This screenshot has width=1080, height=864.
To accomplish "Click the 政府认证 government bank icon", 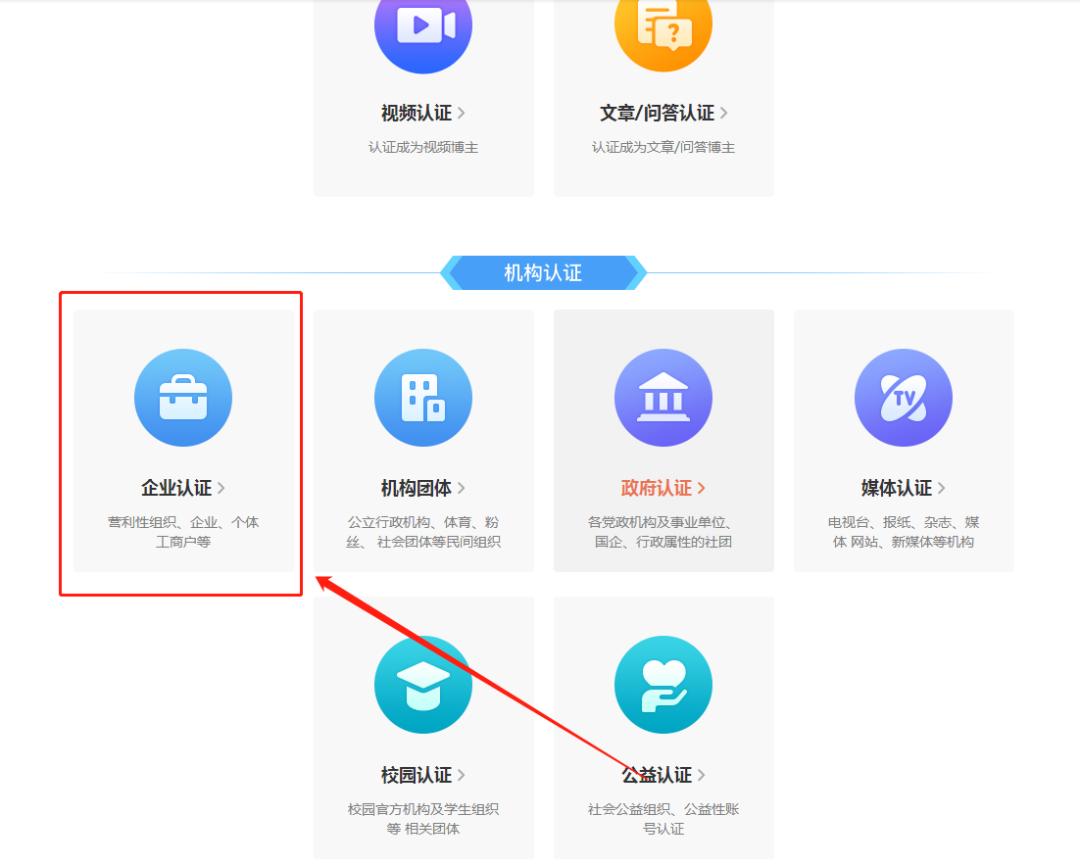I will click(x=663, y=396).
